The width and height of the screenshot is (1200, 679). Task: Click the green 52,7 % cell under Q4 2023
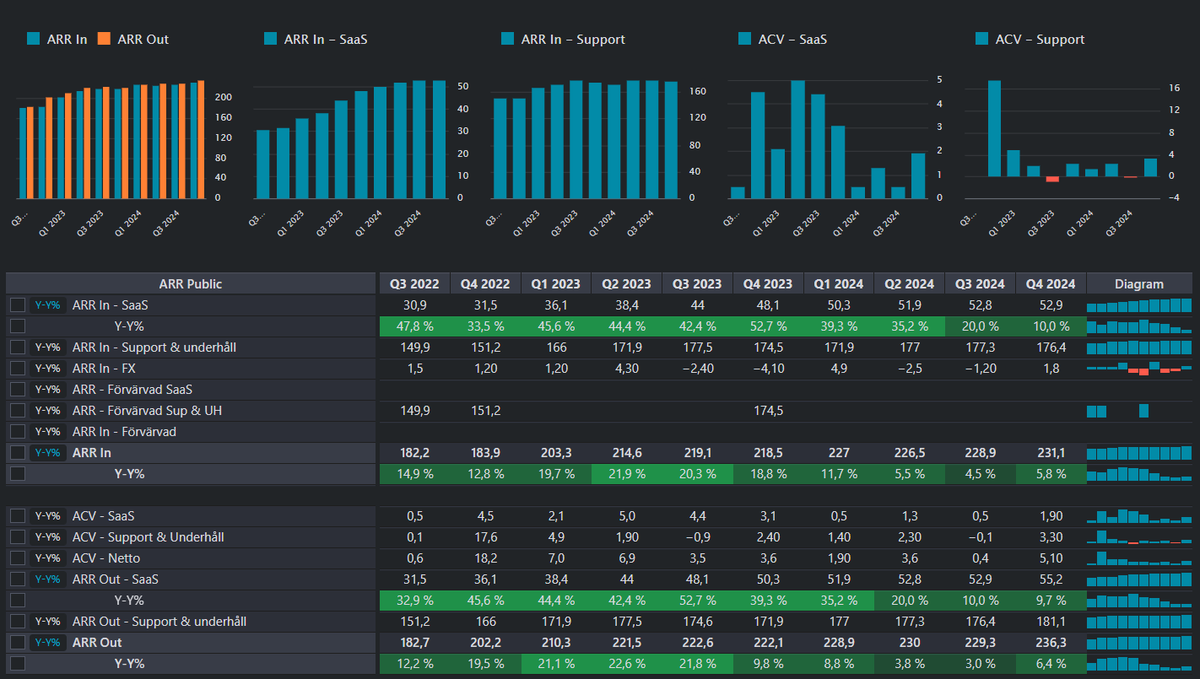pos(768,326)
